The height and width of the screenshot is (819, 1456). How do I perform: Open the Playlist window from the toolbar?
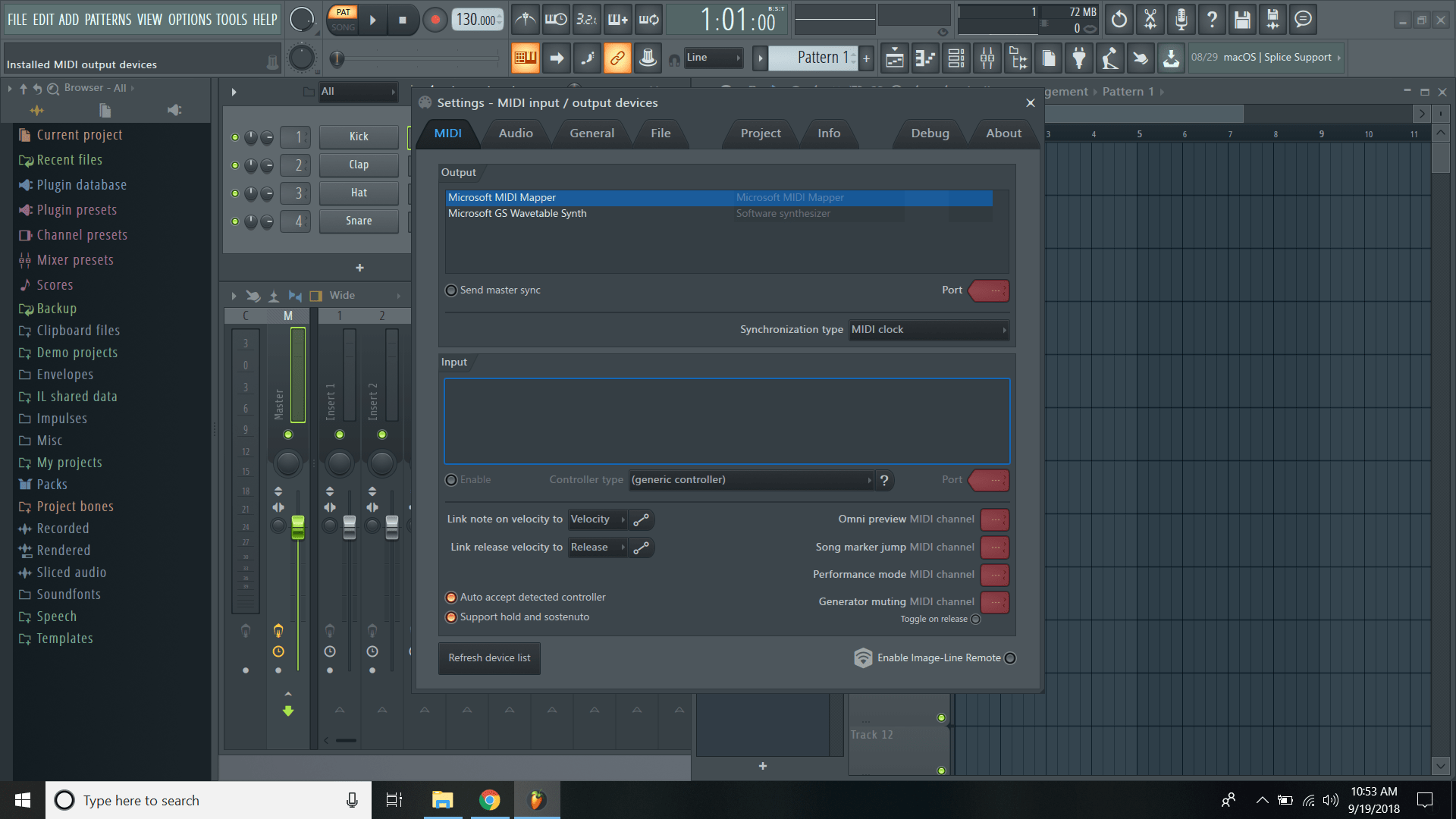894,58
